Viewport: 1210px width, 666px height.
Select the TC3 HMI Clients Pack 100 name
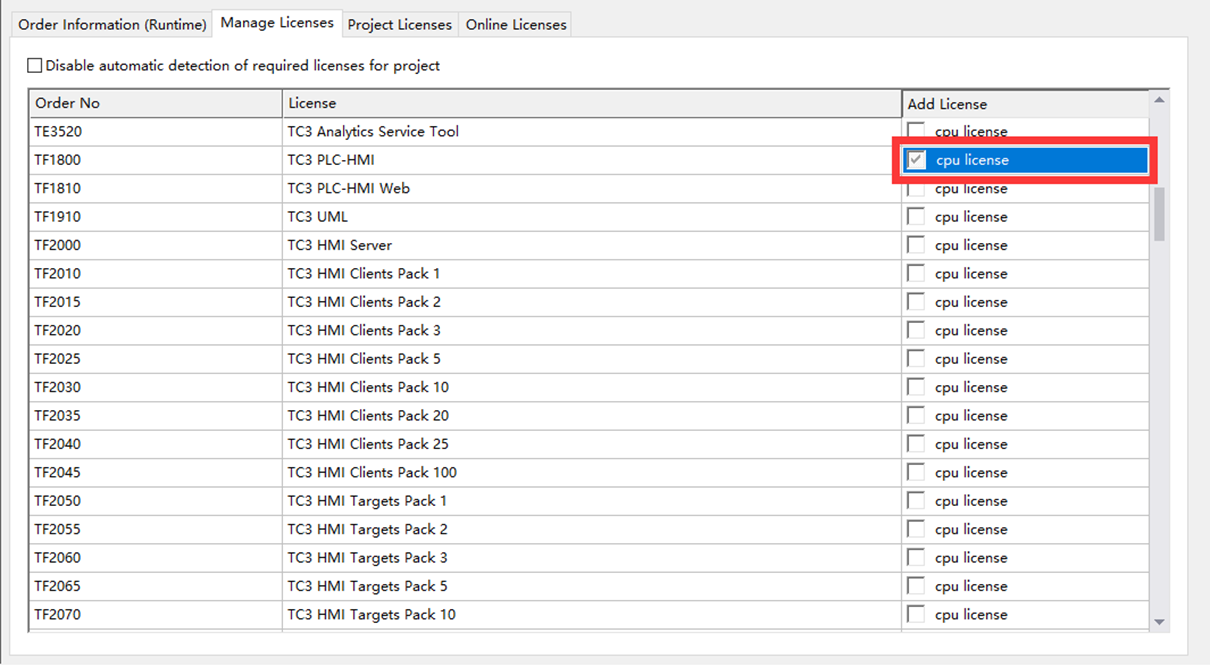[x=372, y=472]
